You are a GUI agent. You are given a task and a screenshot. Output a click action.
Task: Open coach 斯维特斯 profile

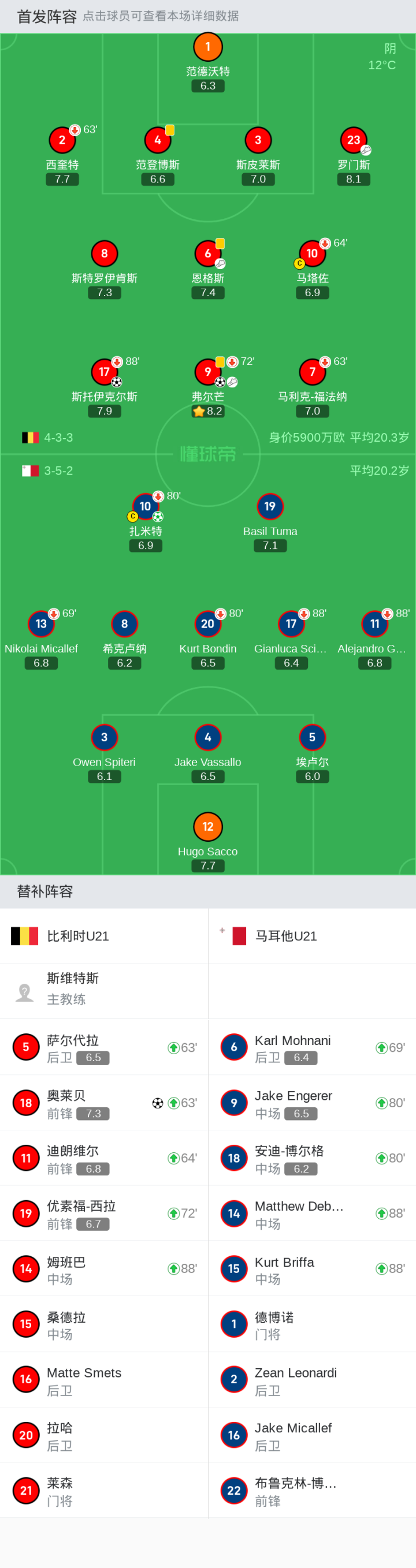104,991
